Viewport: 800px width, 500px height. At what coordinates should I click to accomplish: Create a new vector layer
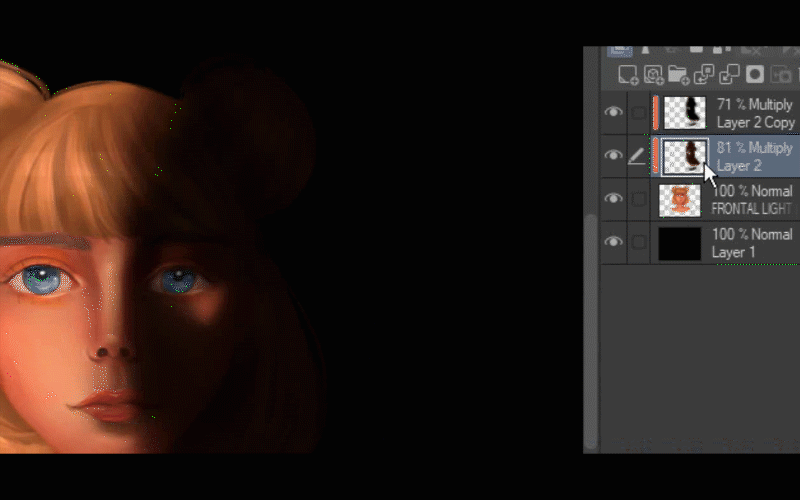click(654, 74)
